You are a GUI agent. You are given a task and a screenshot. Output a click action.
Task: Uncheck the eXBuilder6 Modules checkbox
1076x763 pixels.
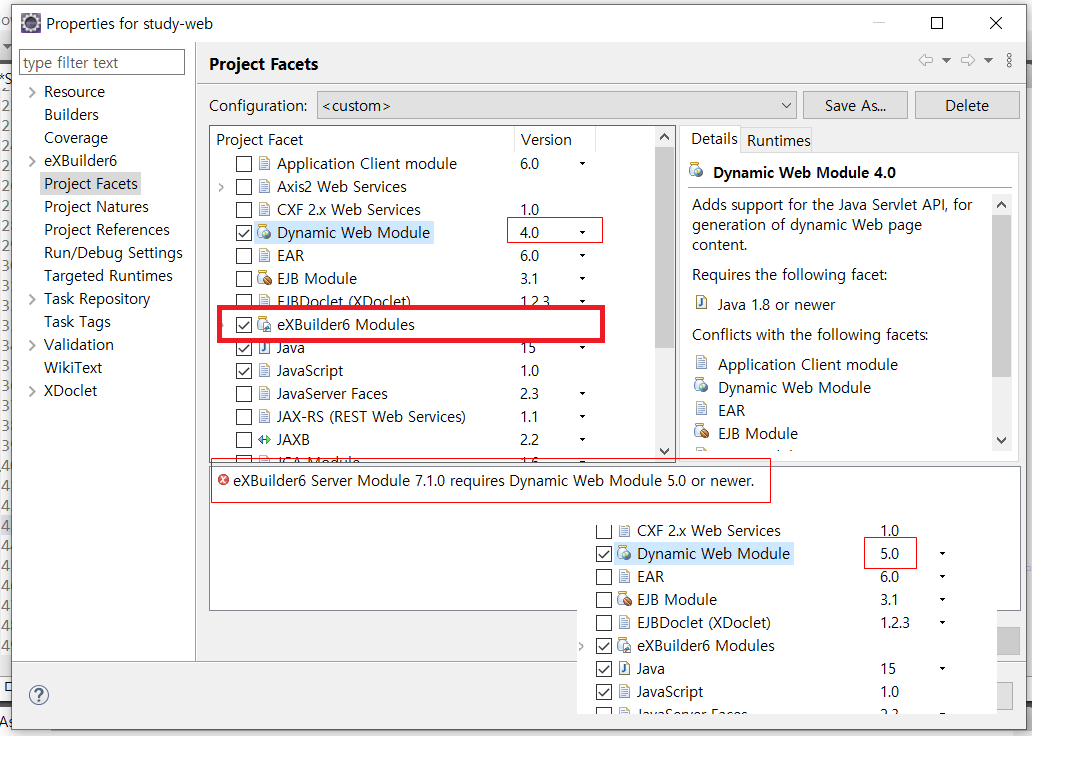(244, 325)
